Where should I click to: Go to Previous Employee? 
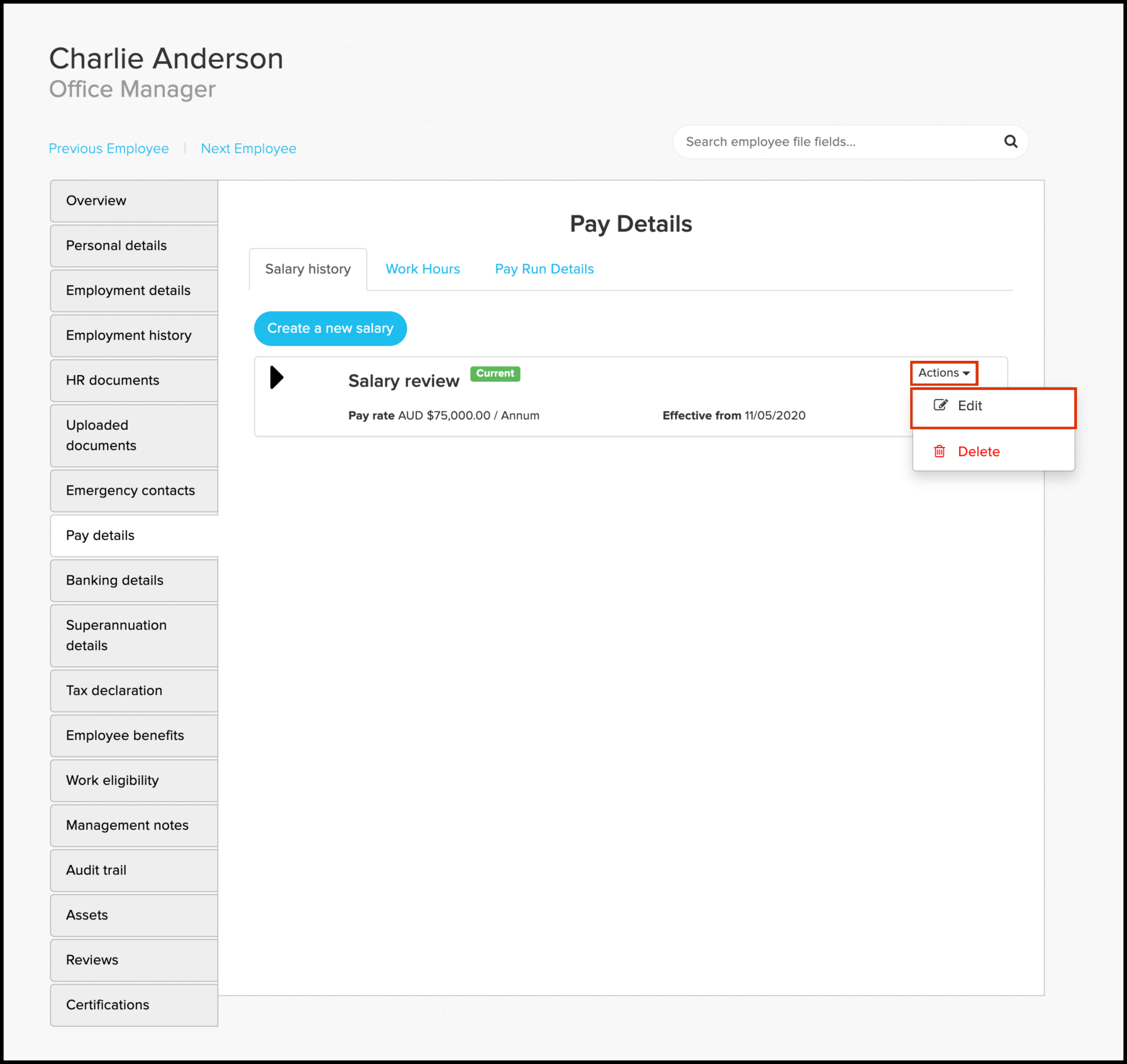(109, 149)
